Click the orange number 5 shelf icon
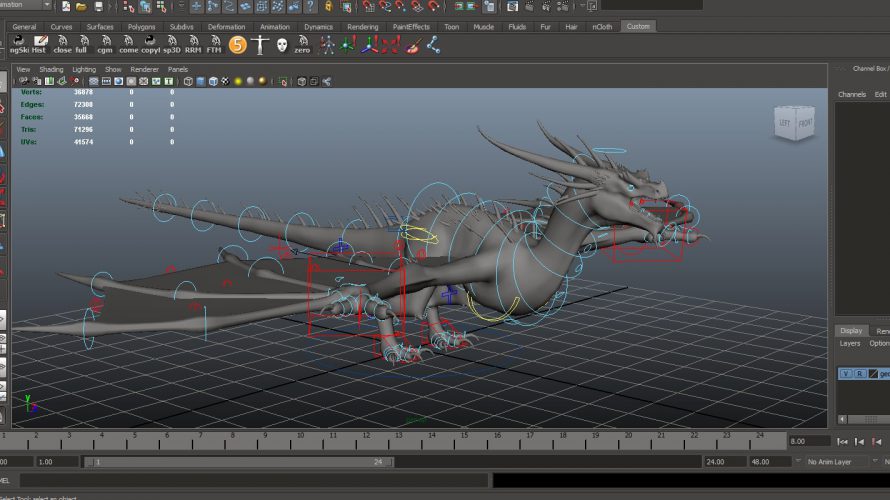The width and height of the screenshot is (890, 500). (237, 44)
